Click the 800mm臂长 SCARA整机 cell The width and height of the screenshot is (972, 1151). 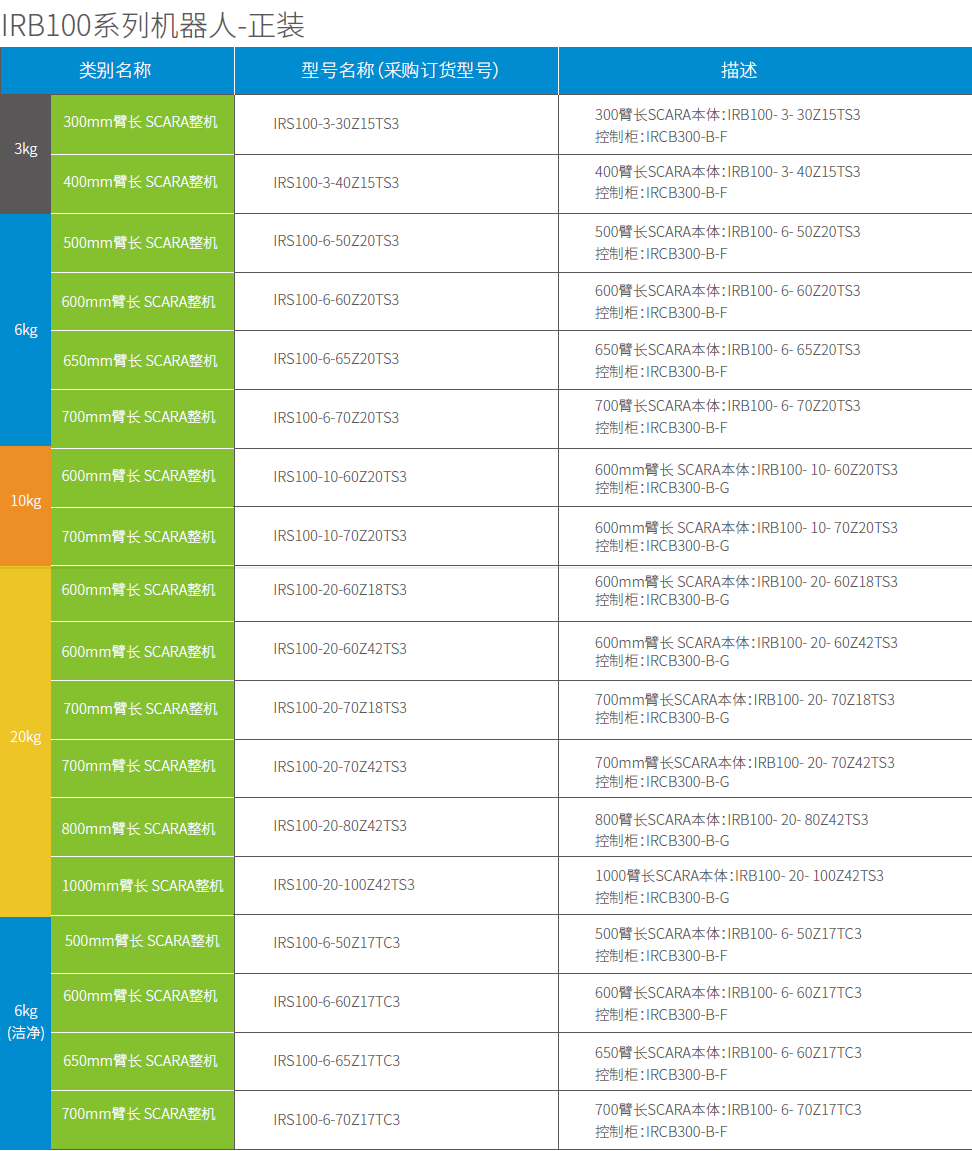tap(142, 827)
